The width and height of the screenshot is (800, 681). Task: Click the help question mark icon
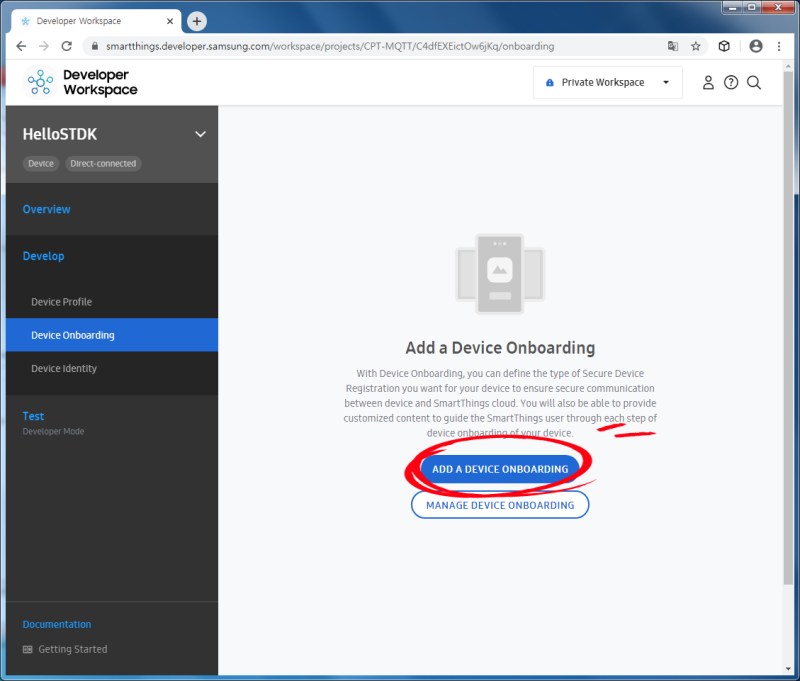731,83
